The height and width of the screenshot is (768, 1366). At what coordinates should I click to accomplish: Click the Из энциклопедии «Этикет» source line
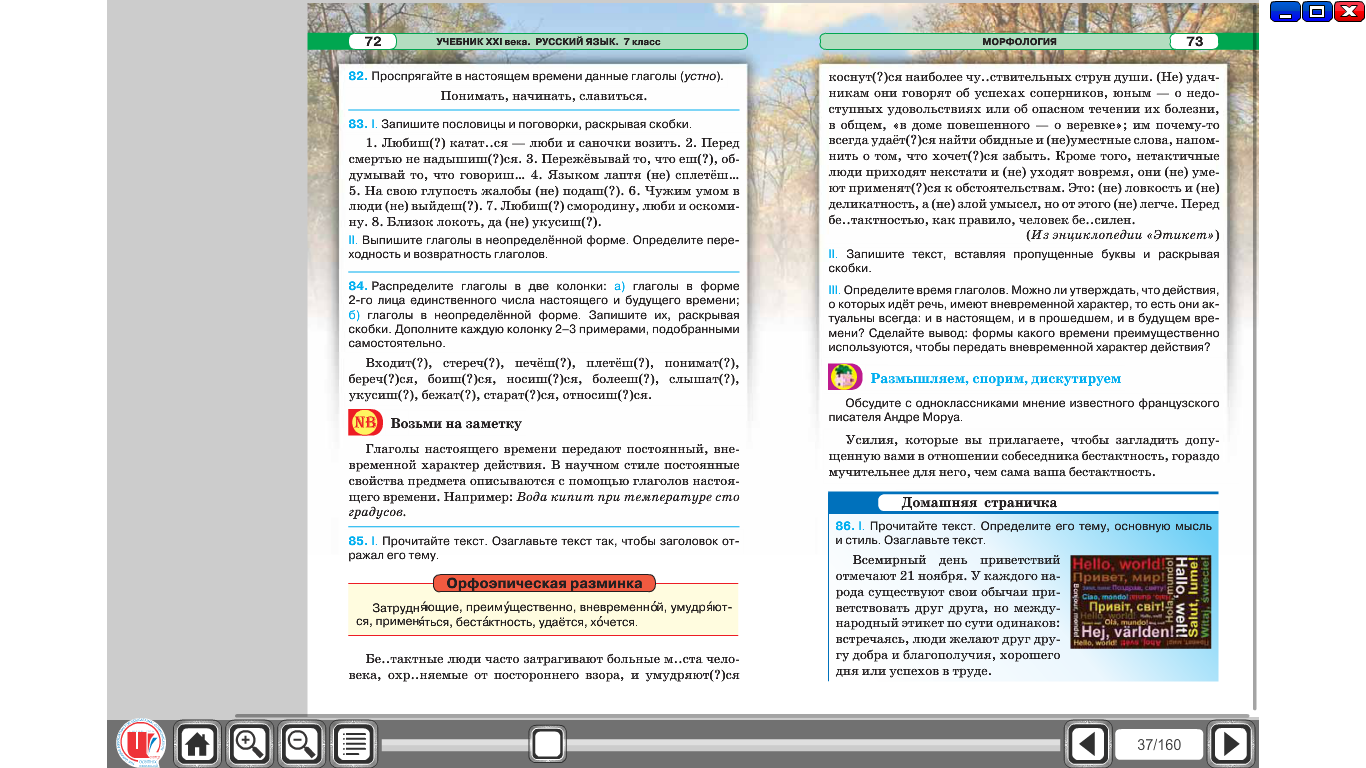point(1122,235)
